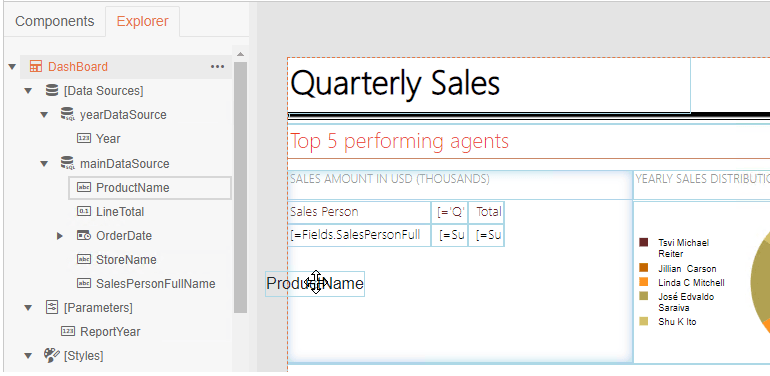The width and height of the screenshot is (770, 376).
Task: Collapse the Parameters node
Action: coord(28,308)
